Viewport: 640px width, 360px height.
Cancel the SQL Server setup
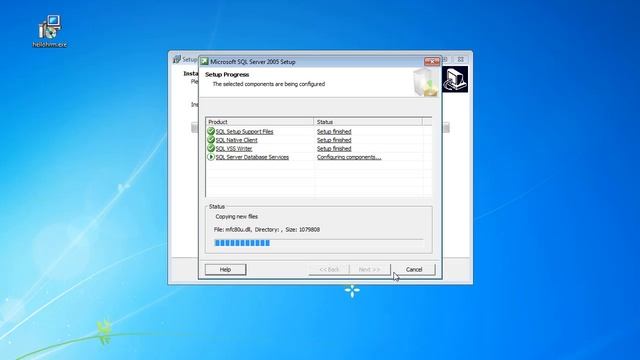414,269
